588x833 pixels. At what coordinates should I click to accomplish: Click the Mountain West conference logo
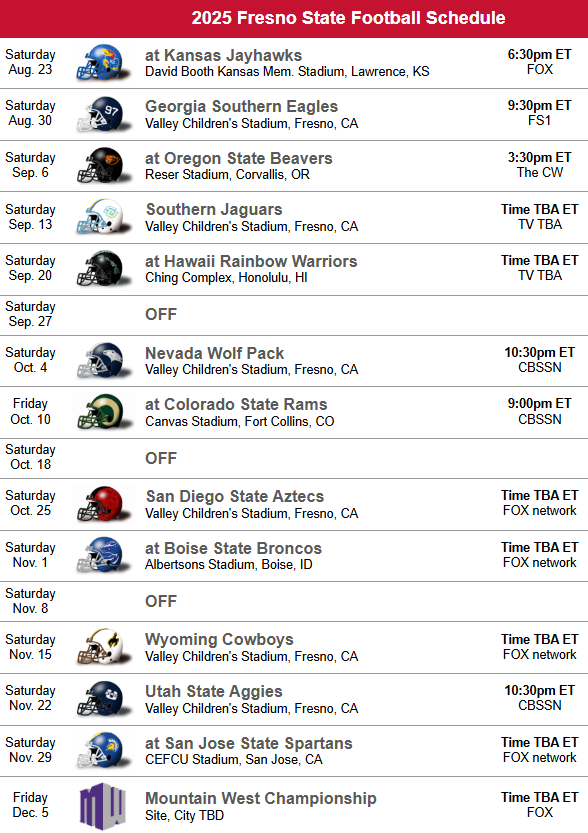(x=103, y=805)
